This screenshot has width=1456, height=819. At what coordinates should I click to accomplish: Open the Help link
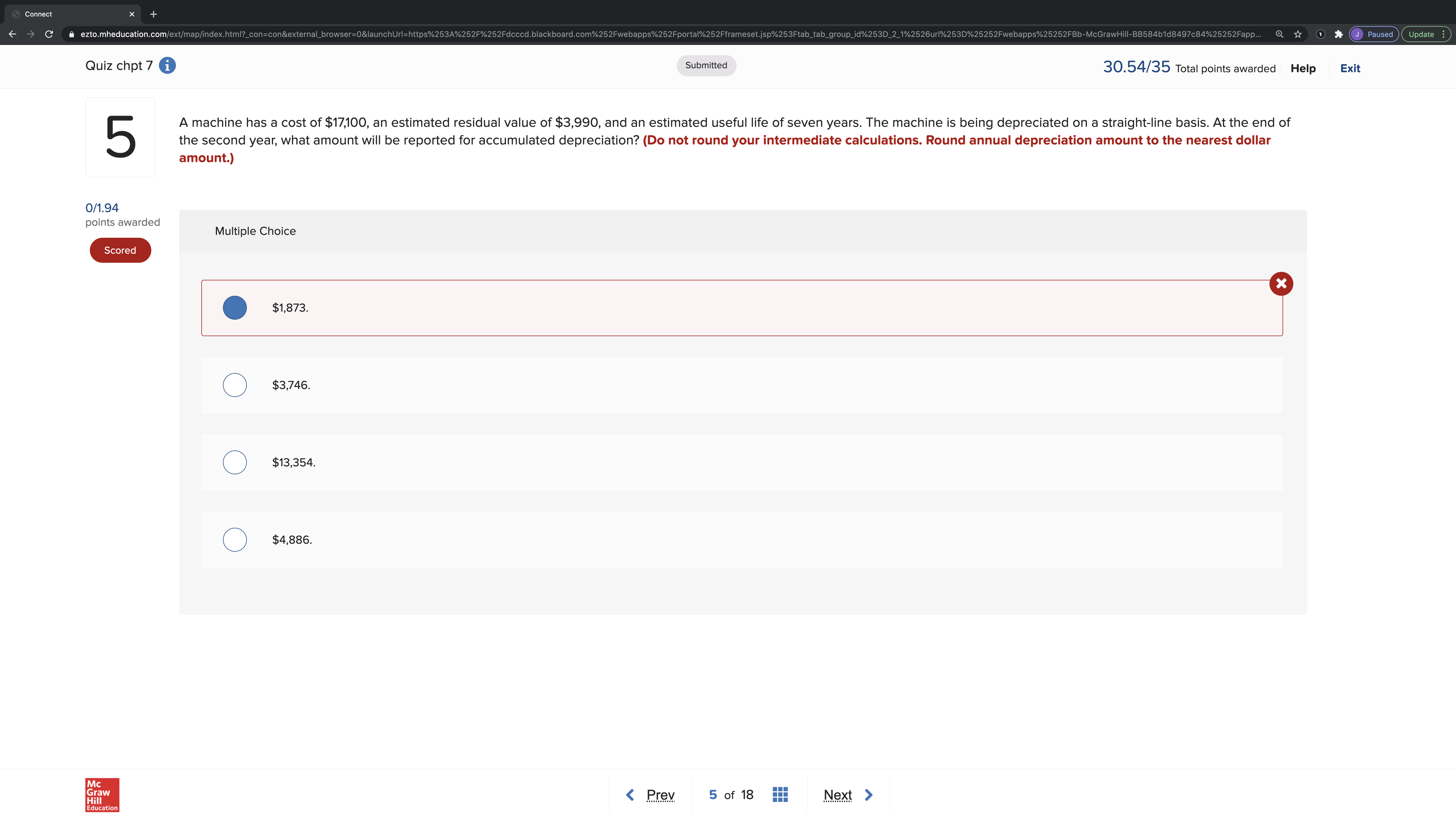point(1303,68)
